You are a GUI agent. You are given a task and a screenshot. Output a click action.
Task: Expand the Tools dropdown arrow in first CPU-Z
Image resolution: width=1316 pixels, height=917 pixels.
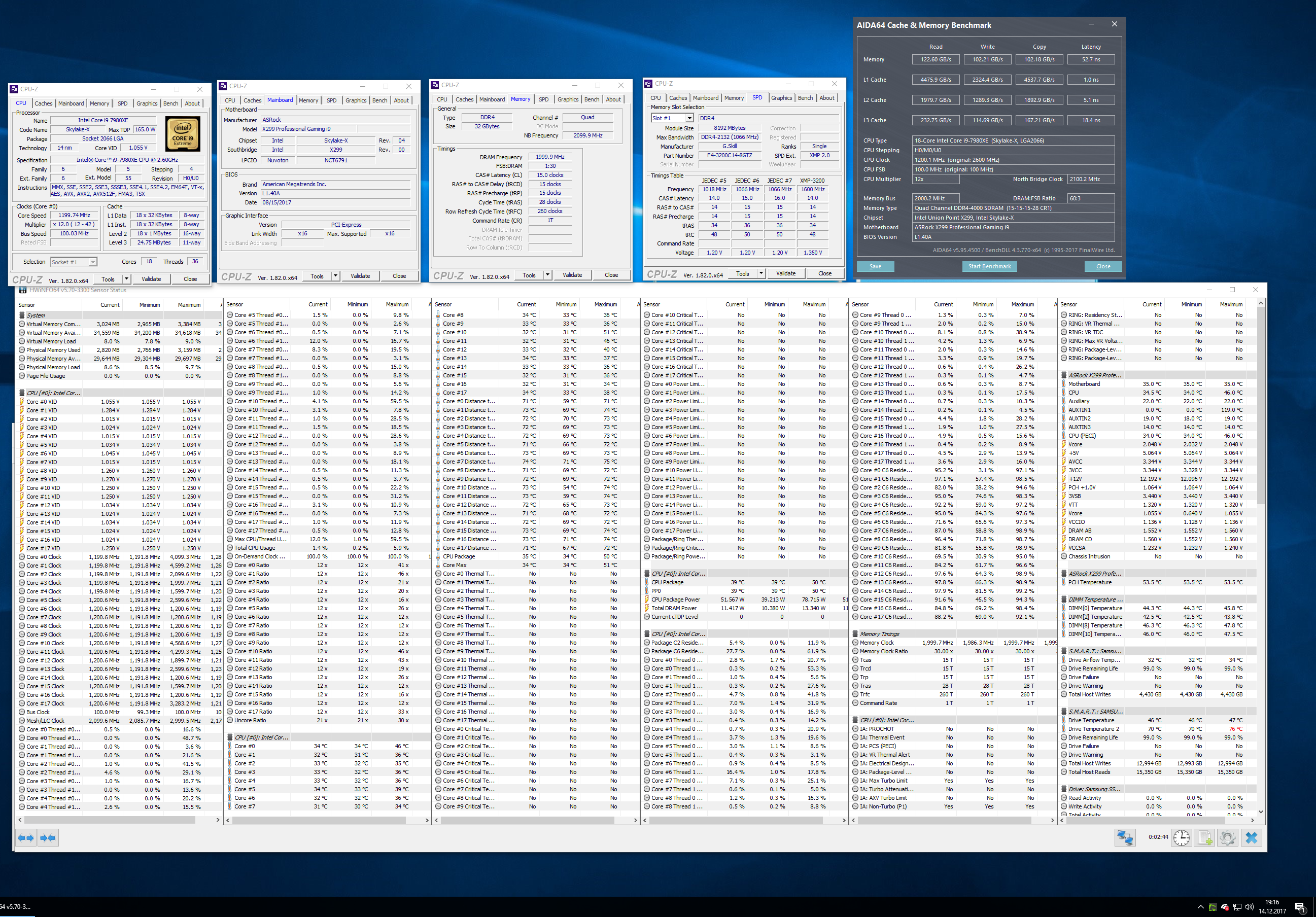(126, 279)
